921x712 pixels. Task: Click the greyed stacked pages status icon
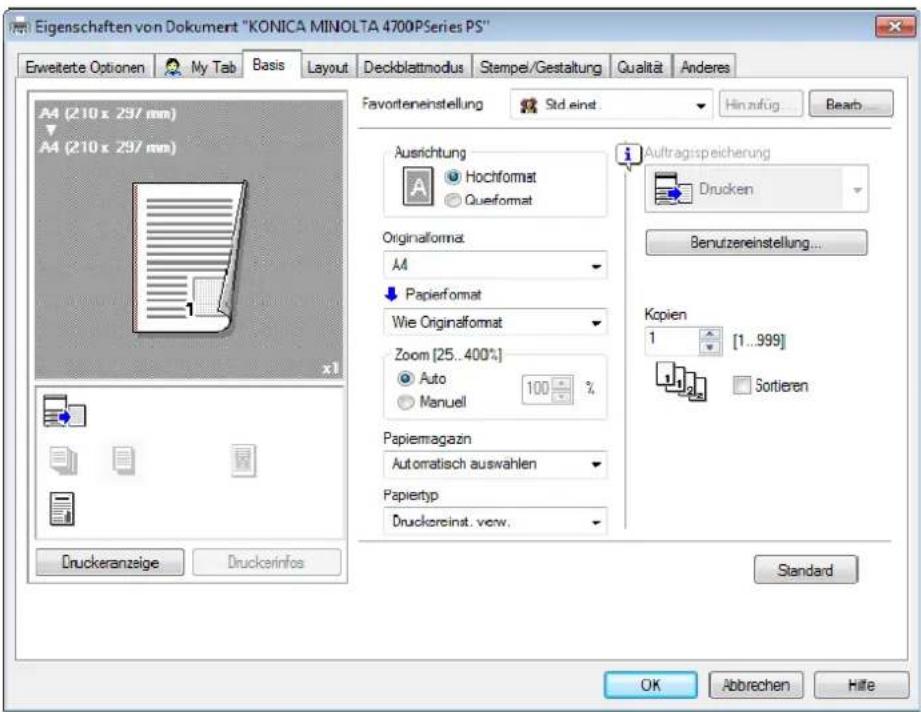(63, 461)
